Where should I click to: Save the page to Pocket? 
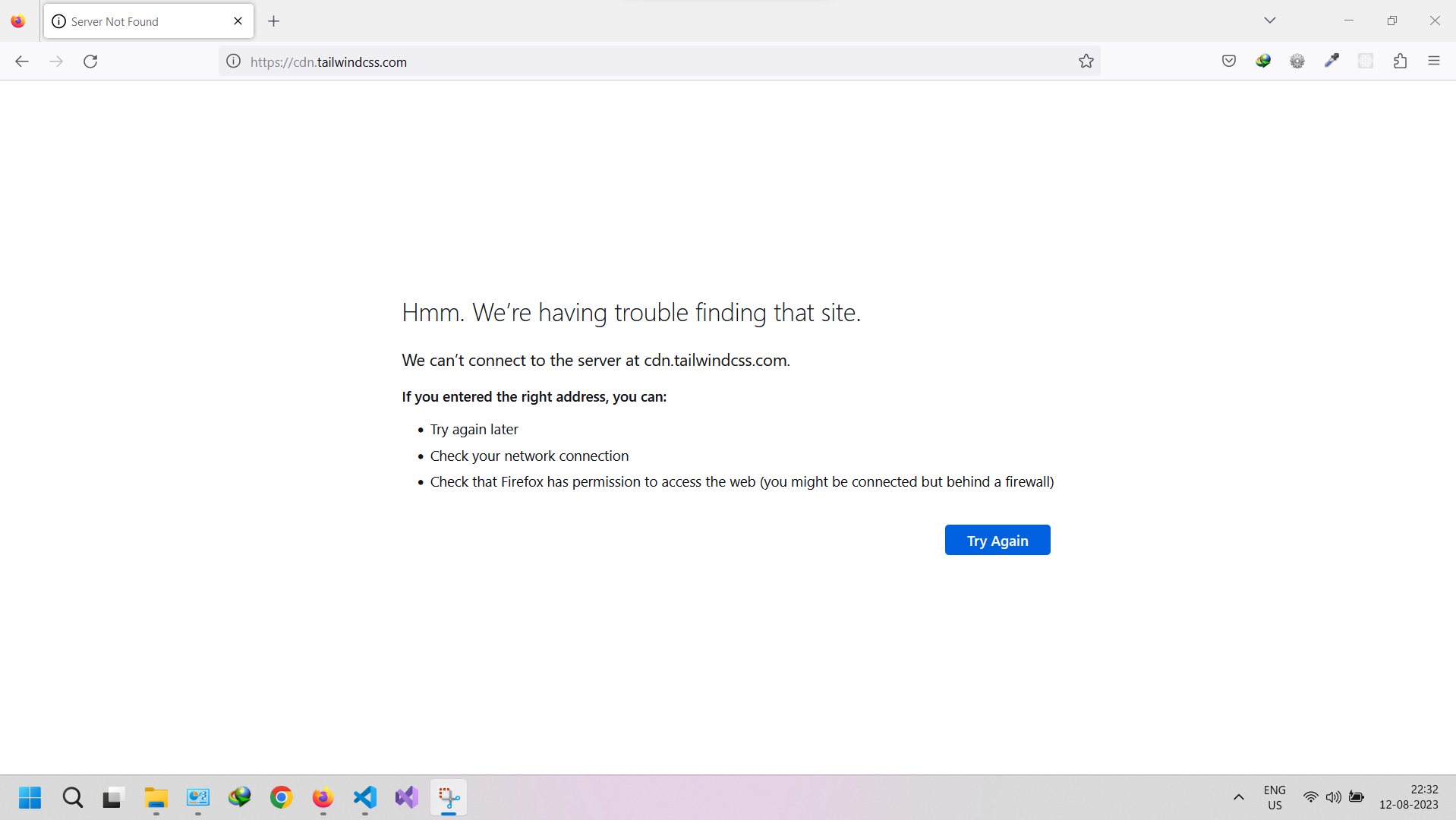point(1228,61)
